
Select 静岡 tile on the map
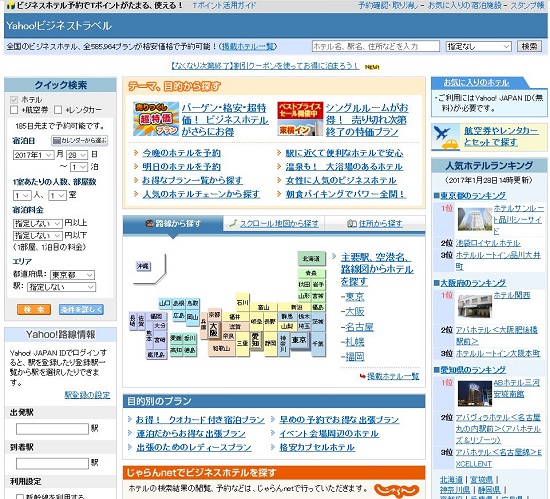coord(270,343)
